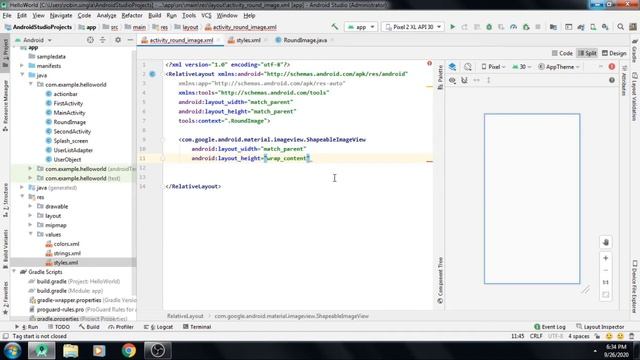The width and height of the screenshot is (640, 360).
Task: Open the TODO tool window
Action: pos(59,327)
